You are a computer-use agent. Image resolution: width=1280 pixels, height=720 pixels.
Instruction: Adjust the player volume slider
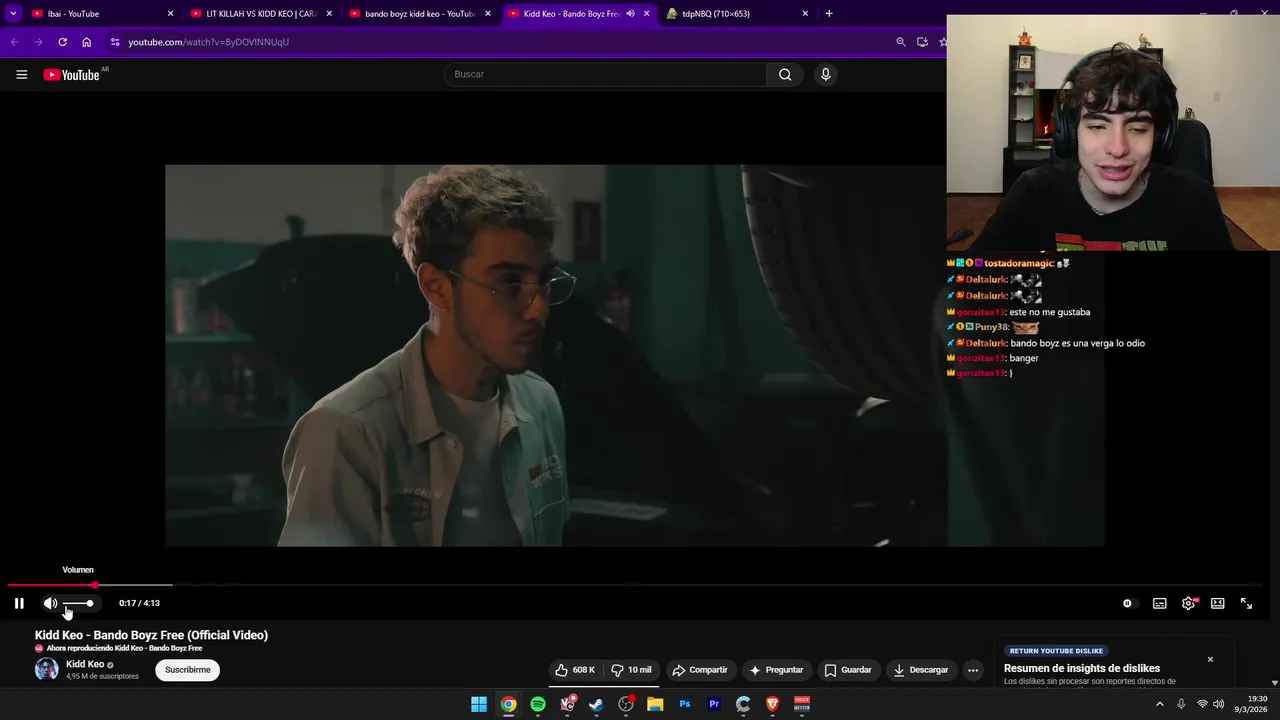(x=78, y=603)
